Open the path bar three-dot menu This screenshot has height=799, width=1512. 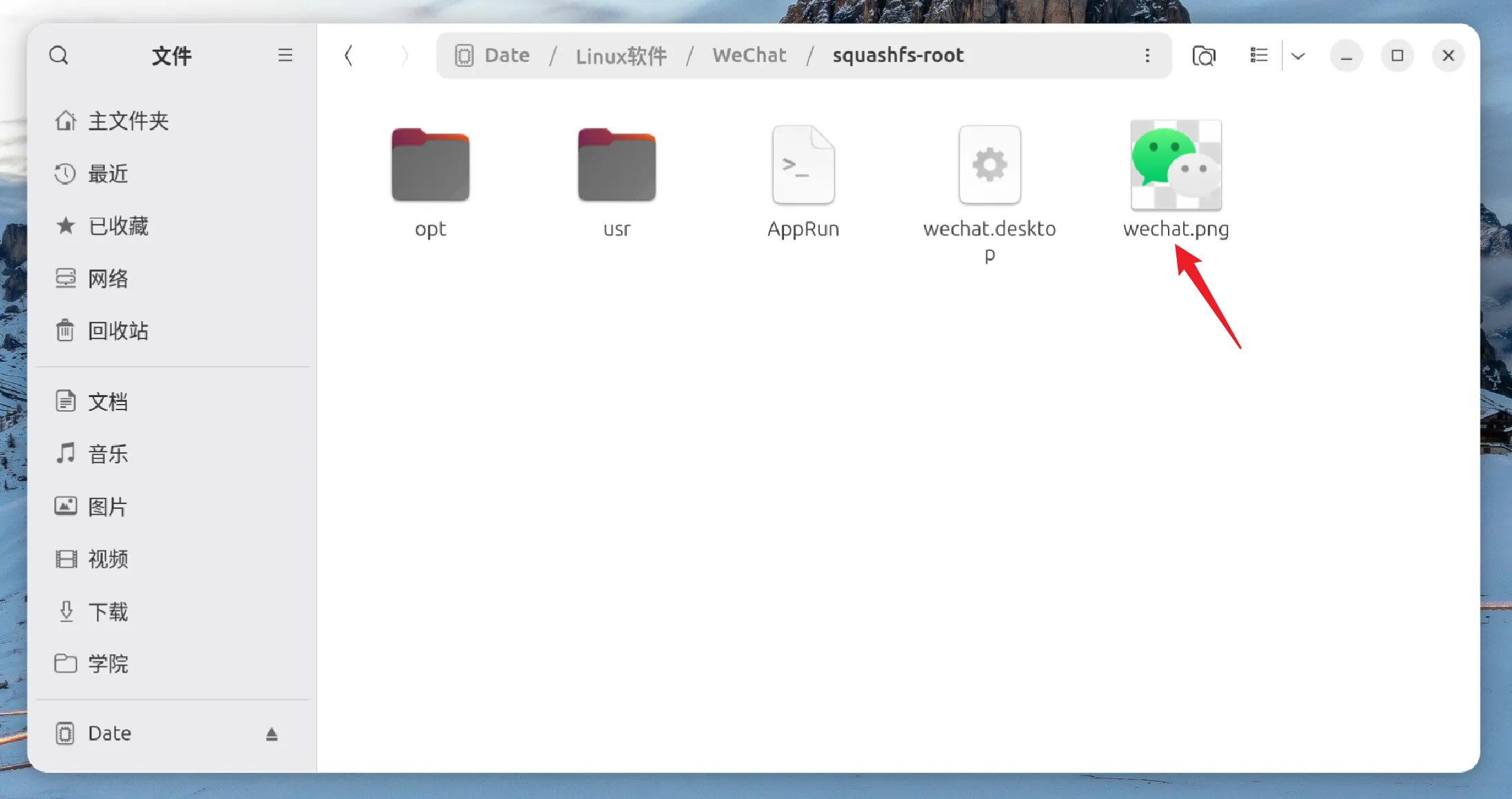[x=1147, y=55]
